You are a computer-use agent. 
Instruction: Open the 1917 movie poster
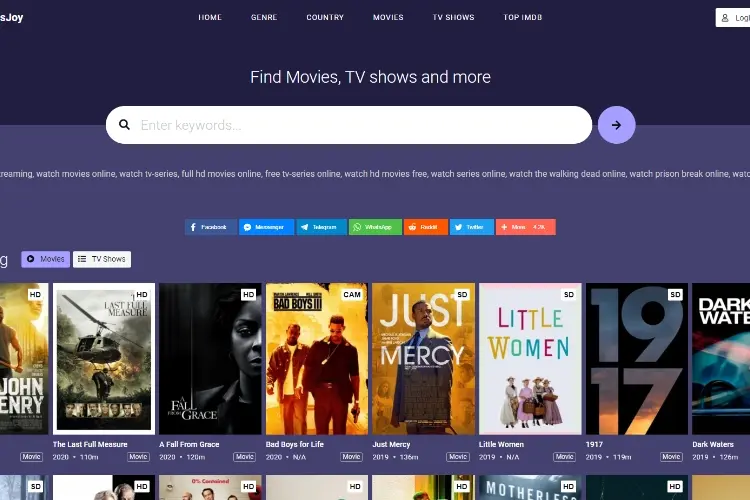(x=637, y=359)
